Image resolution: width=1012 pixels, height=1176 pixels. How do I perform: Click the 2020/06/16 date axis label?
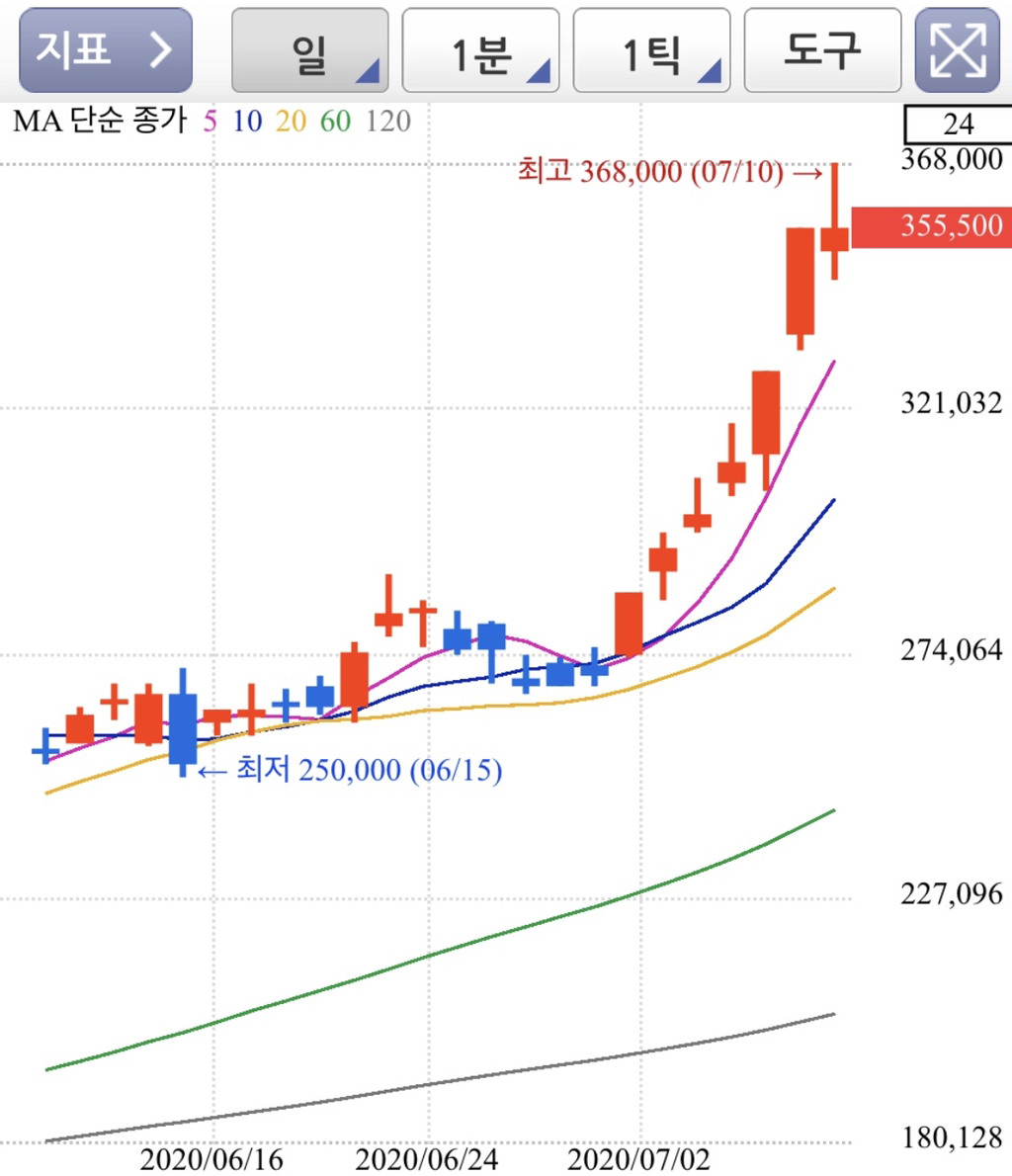point(211,1159)
